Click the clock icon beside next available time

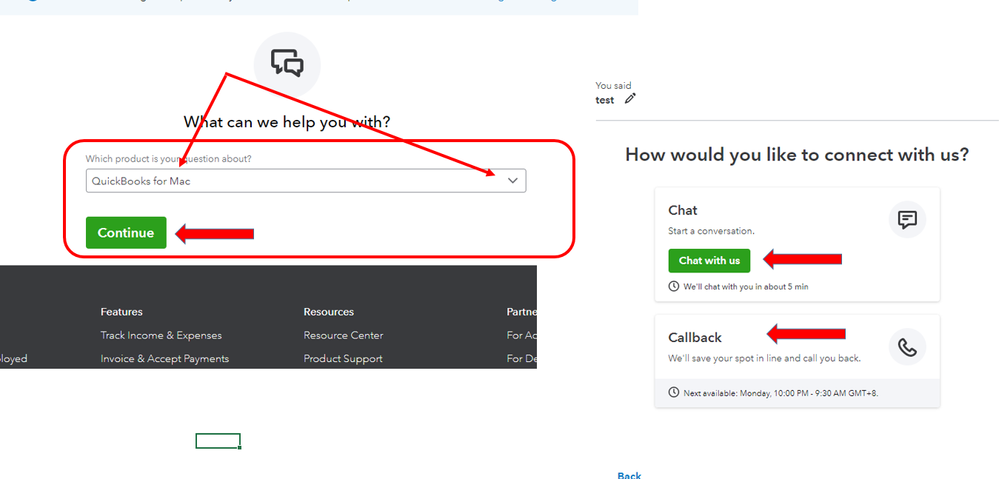[674, 392]
